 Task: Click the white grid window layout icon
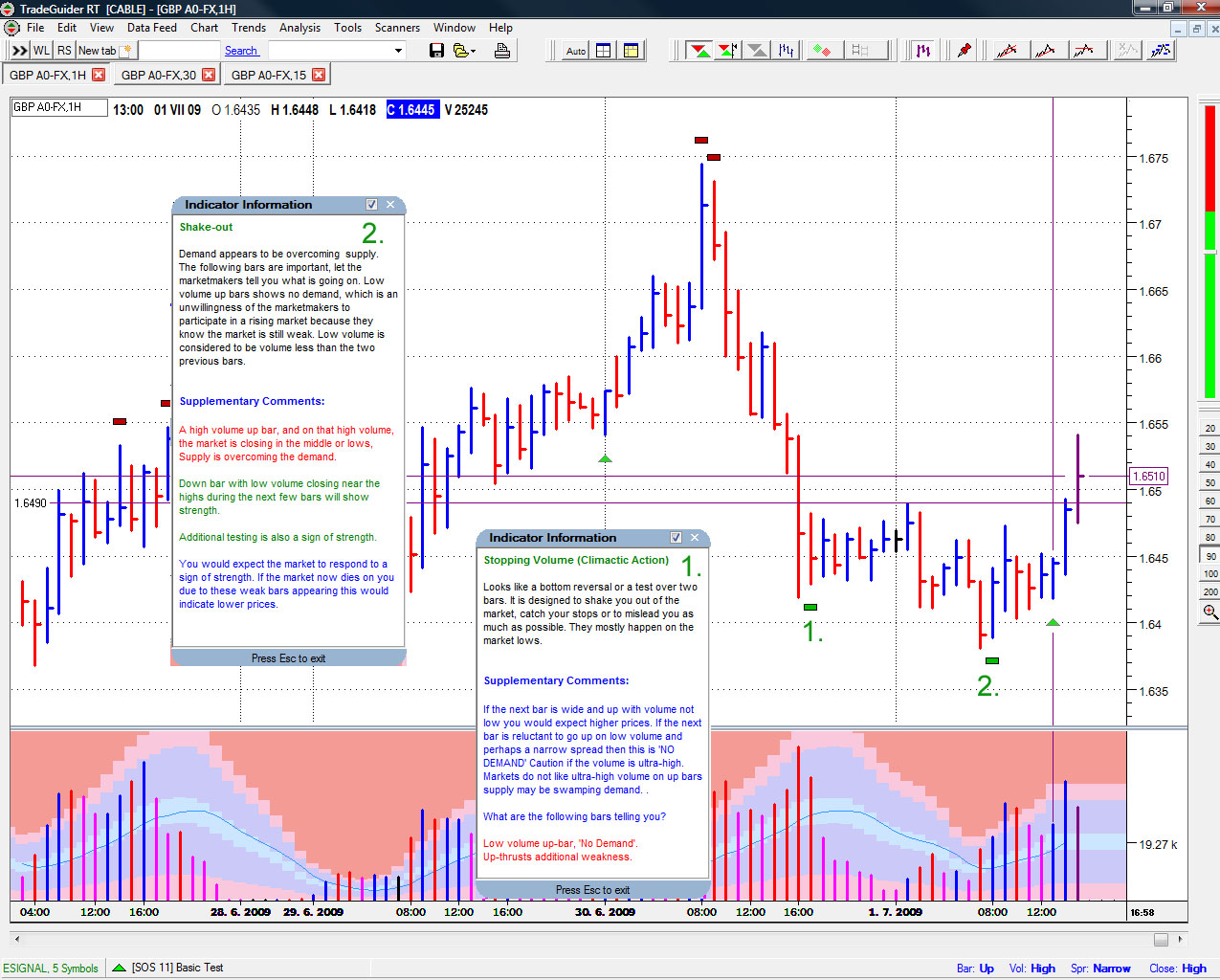[604, 51]
